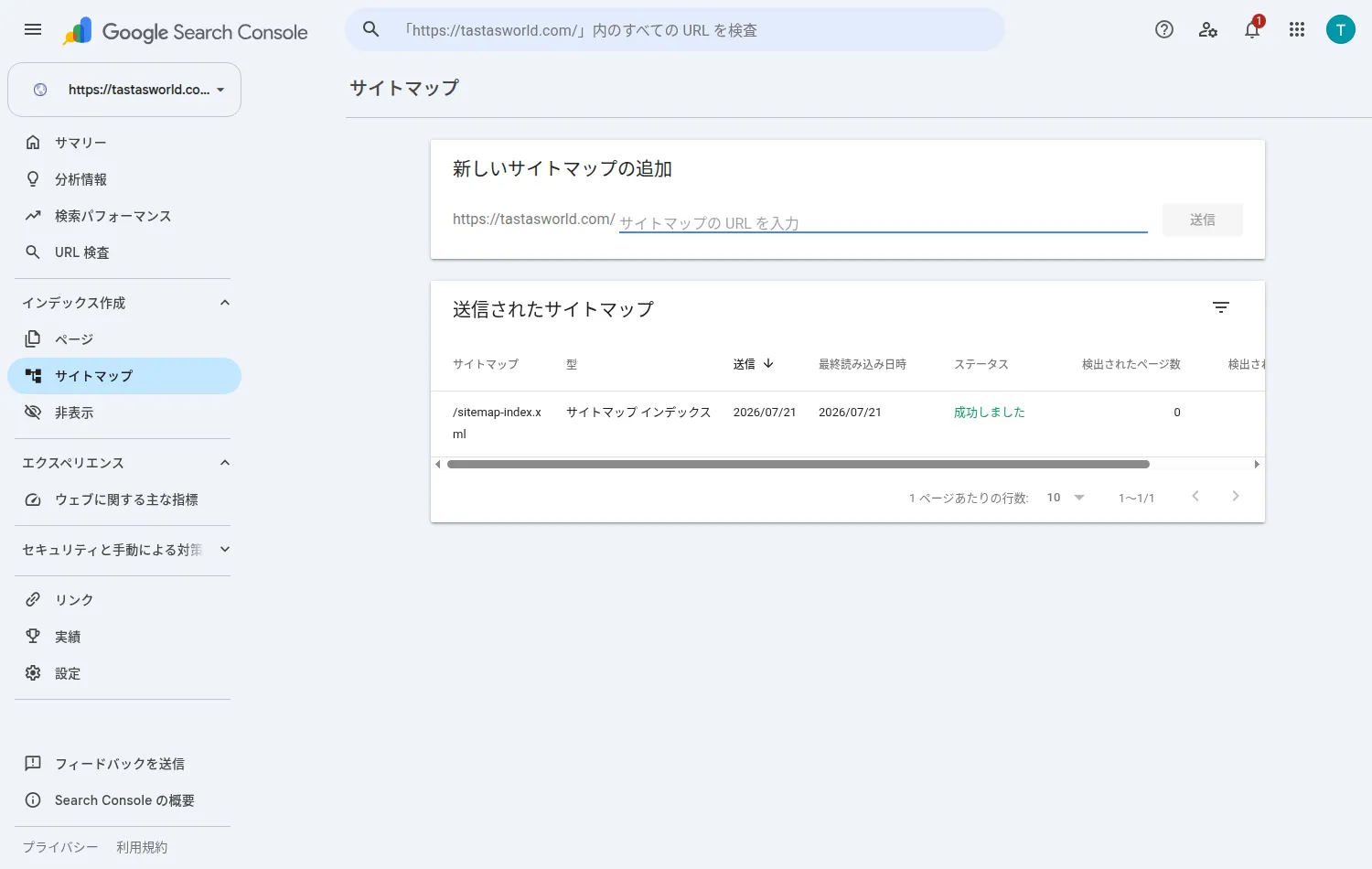1372x869 pixels.
Task: Click the gauge icon beside ウェブに関する主な指標
Action: (x=33, y=499)
